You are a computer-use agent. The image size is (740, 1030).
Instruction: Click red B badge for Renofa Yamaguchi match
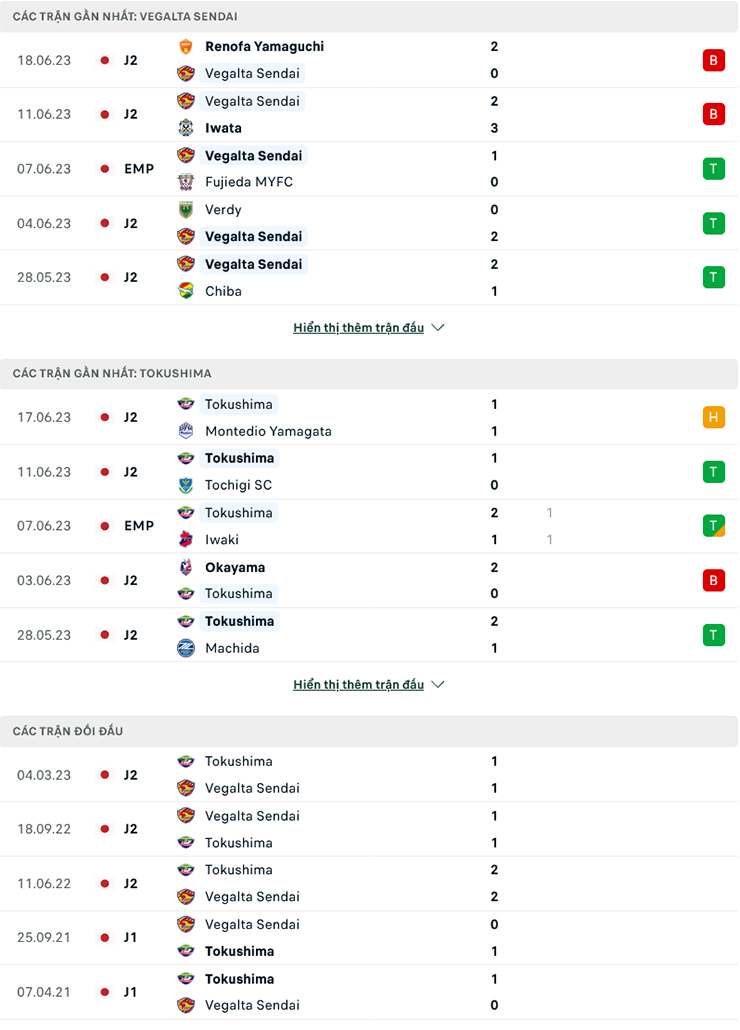(x=713, y=60)
